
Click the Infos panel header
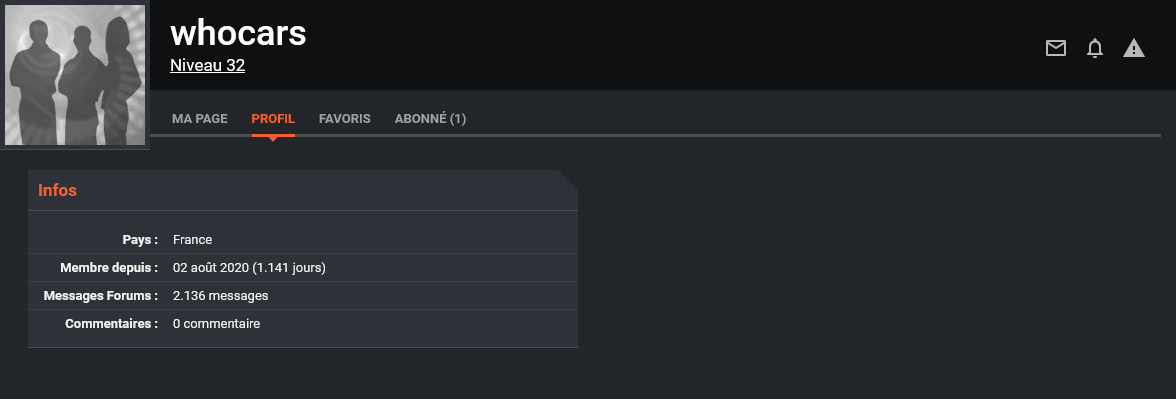pos(303,190)
